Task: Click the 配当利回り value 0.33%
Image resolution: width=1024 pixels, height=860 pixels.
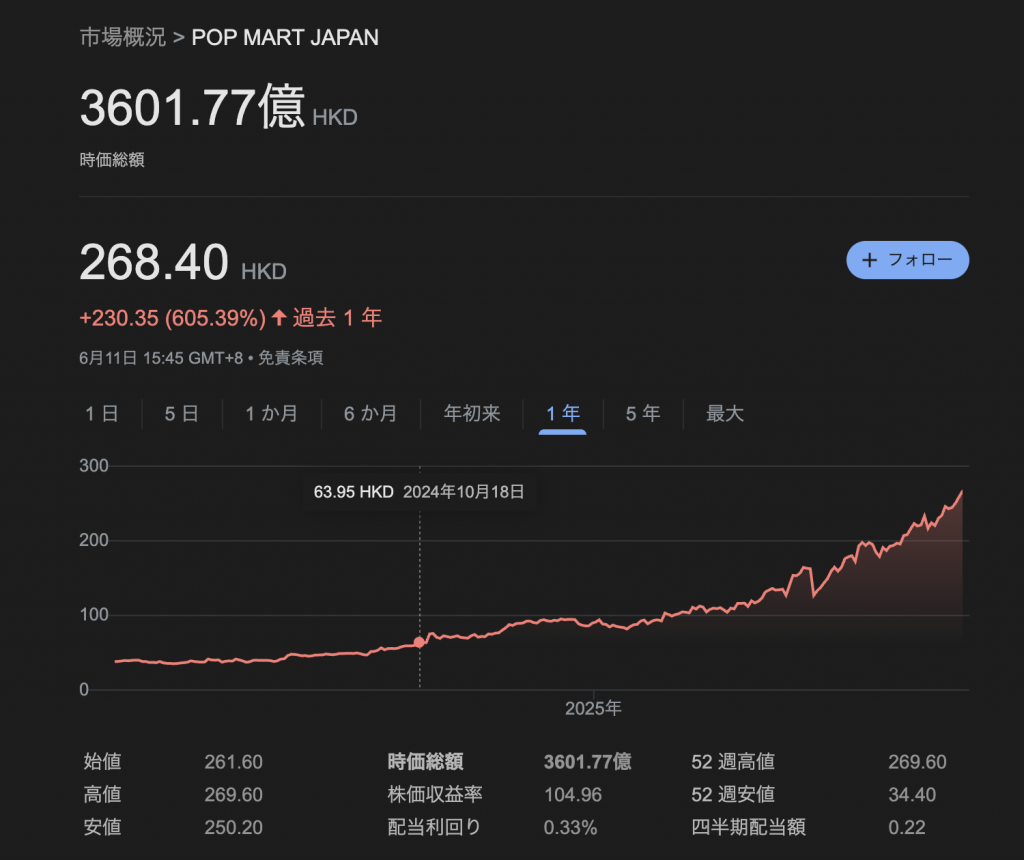Action: [570, 827]
